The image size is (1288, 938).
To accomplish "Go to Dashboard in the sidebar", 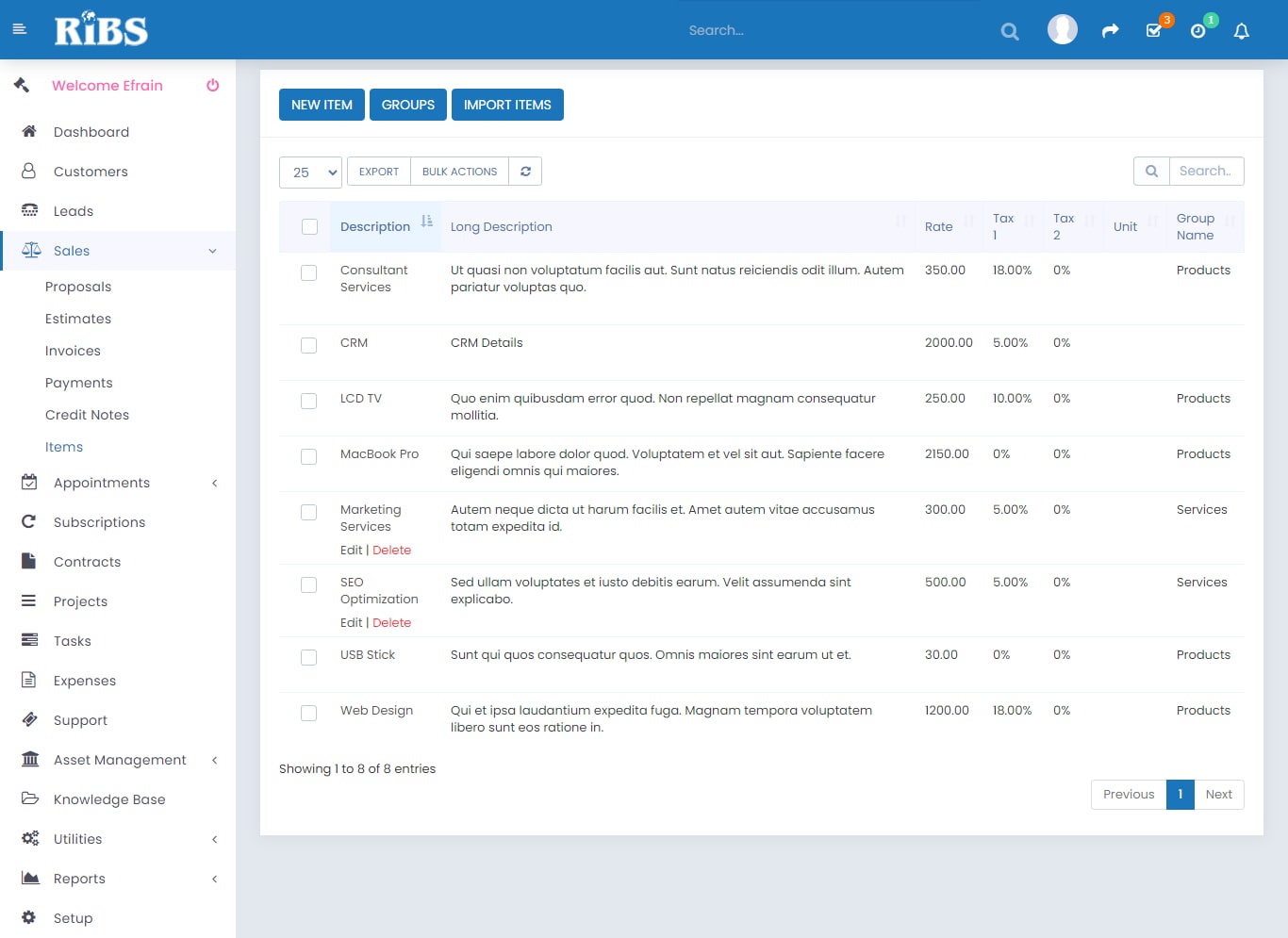I will point(91,132).
